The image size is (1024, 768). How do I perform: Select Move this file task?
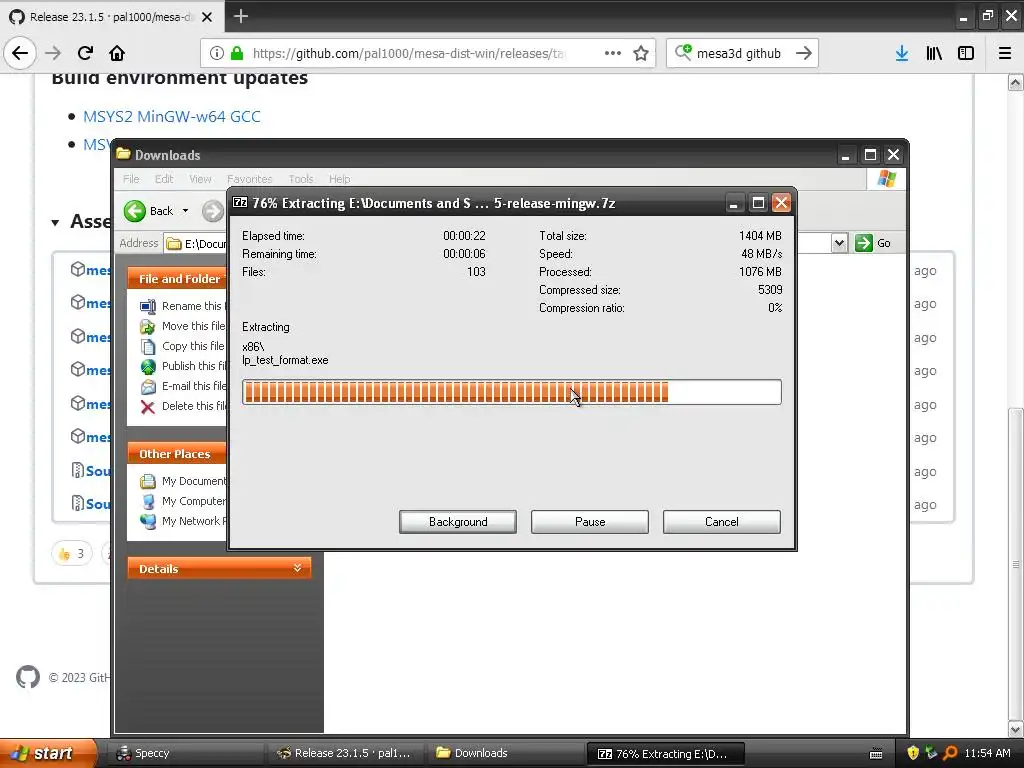184,326
